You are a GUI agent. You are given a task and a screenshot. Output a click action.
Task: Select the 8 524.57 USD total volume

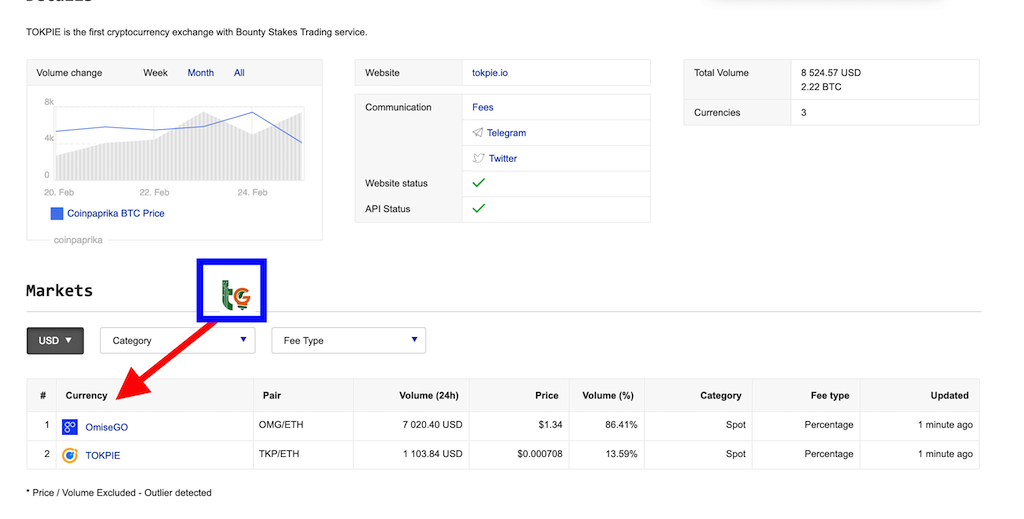[831, 72]
